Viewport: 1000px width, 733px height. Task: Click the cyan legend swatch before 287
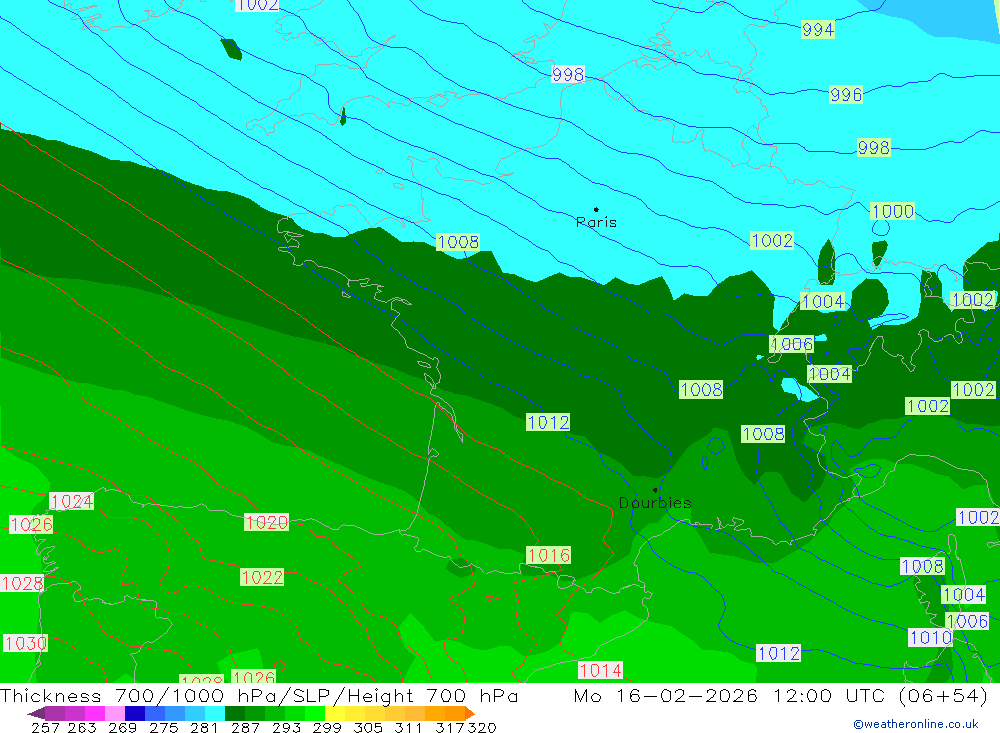[x=215, y=713]
